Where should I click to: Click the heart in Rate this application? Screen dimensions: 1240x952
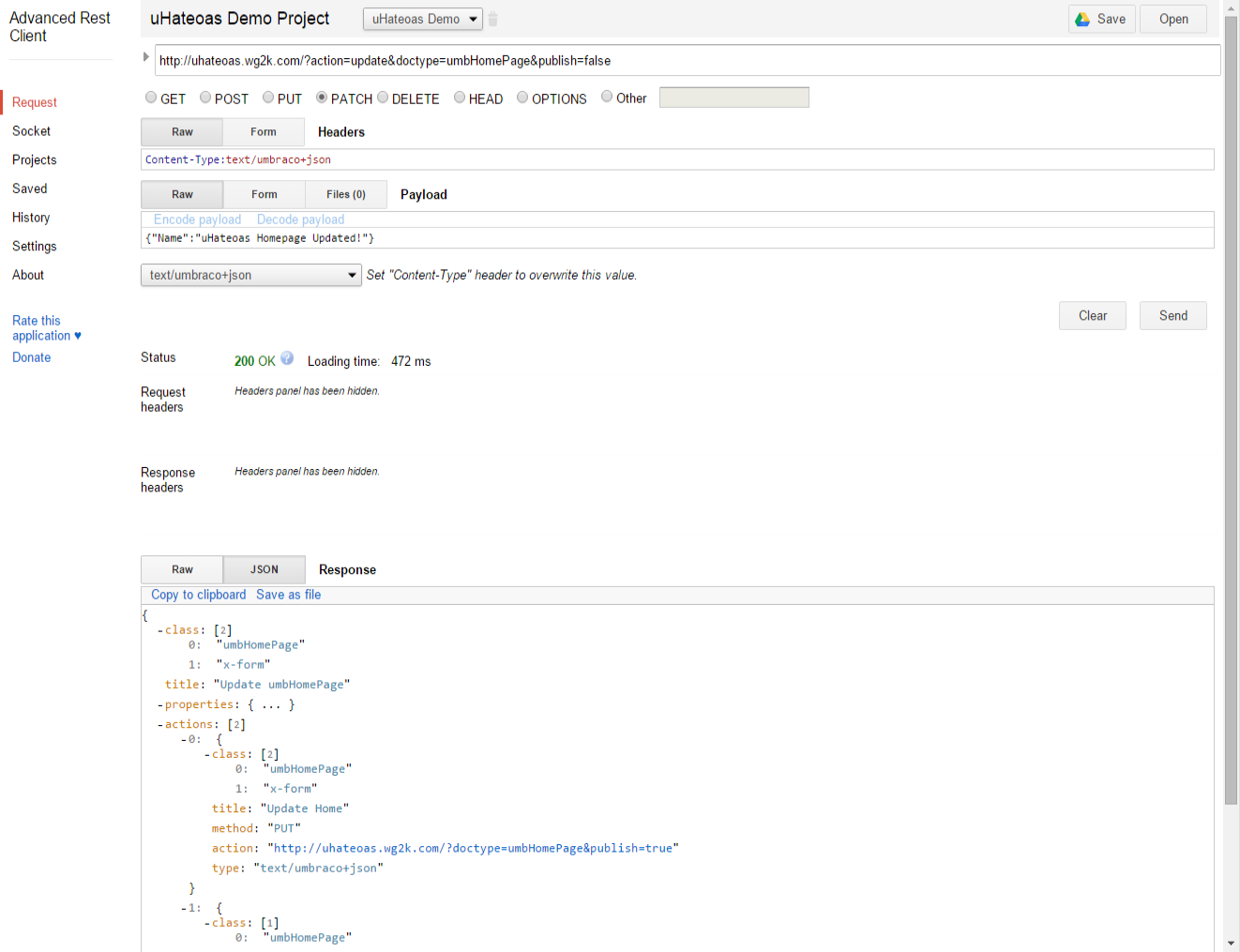coord(78,336)
